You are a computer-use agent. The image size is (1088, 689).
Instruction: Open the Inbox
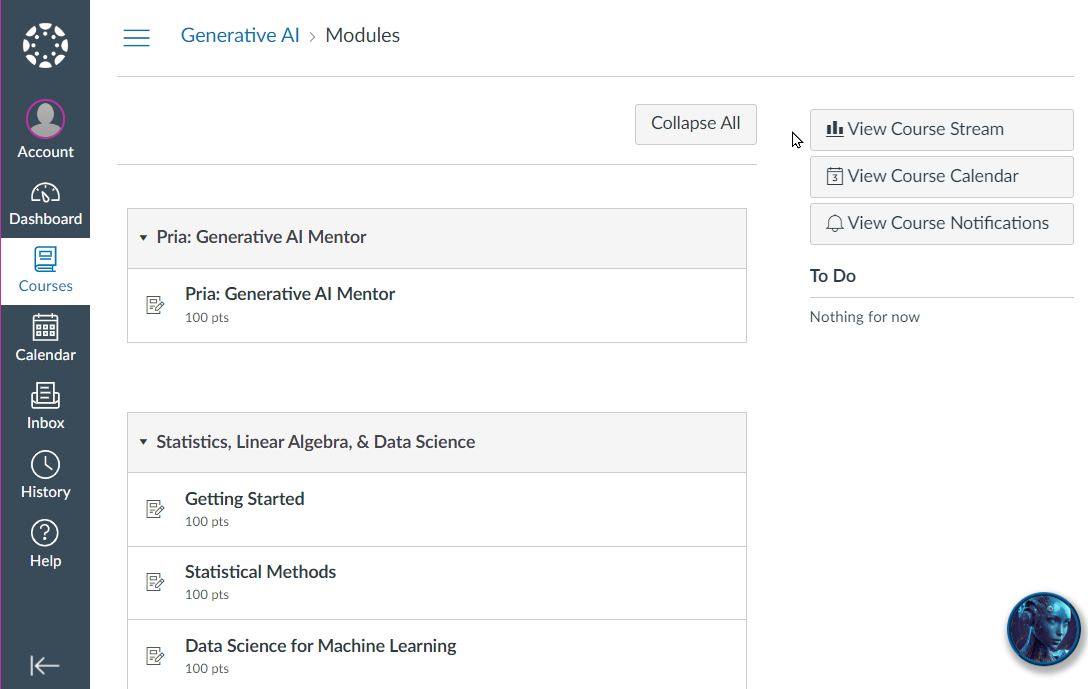[x=45, y=406]
